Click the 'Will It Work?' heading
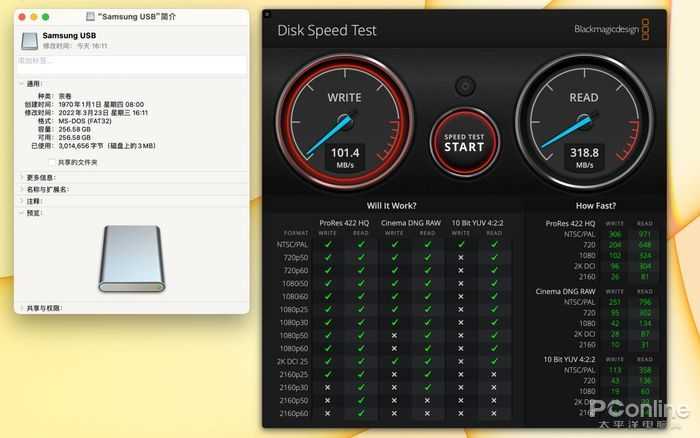Image resolution: width=700 pixels, height=438 pixels. 391,206
